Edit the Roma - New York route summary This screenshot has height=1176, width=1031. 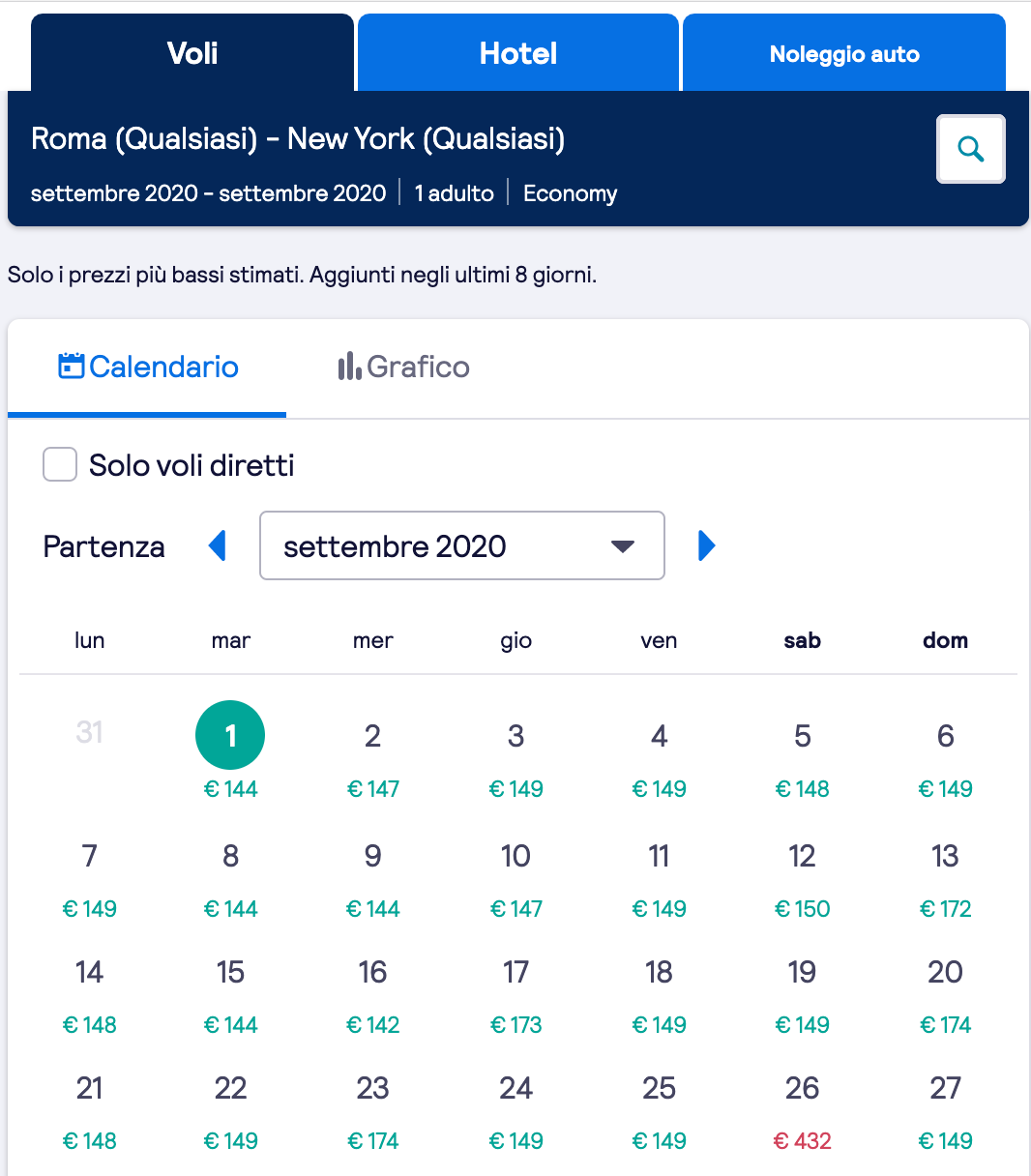click(298, 138)
